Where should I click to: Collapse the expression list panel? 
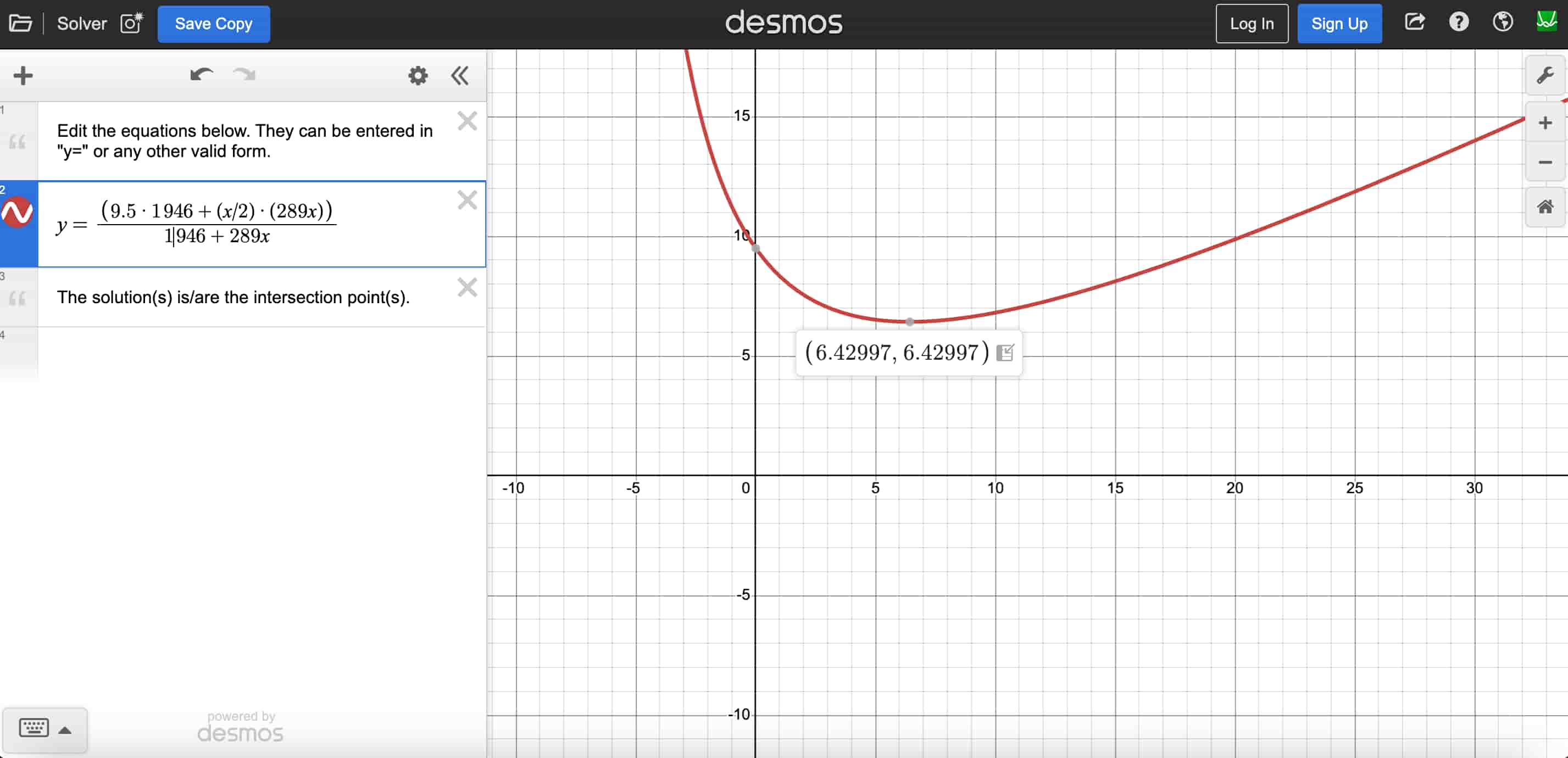pyautogui.click(x=459, y=75)
